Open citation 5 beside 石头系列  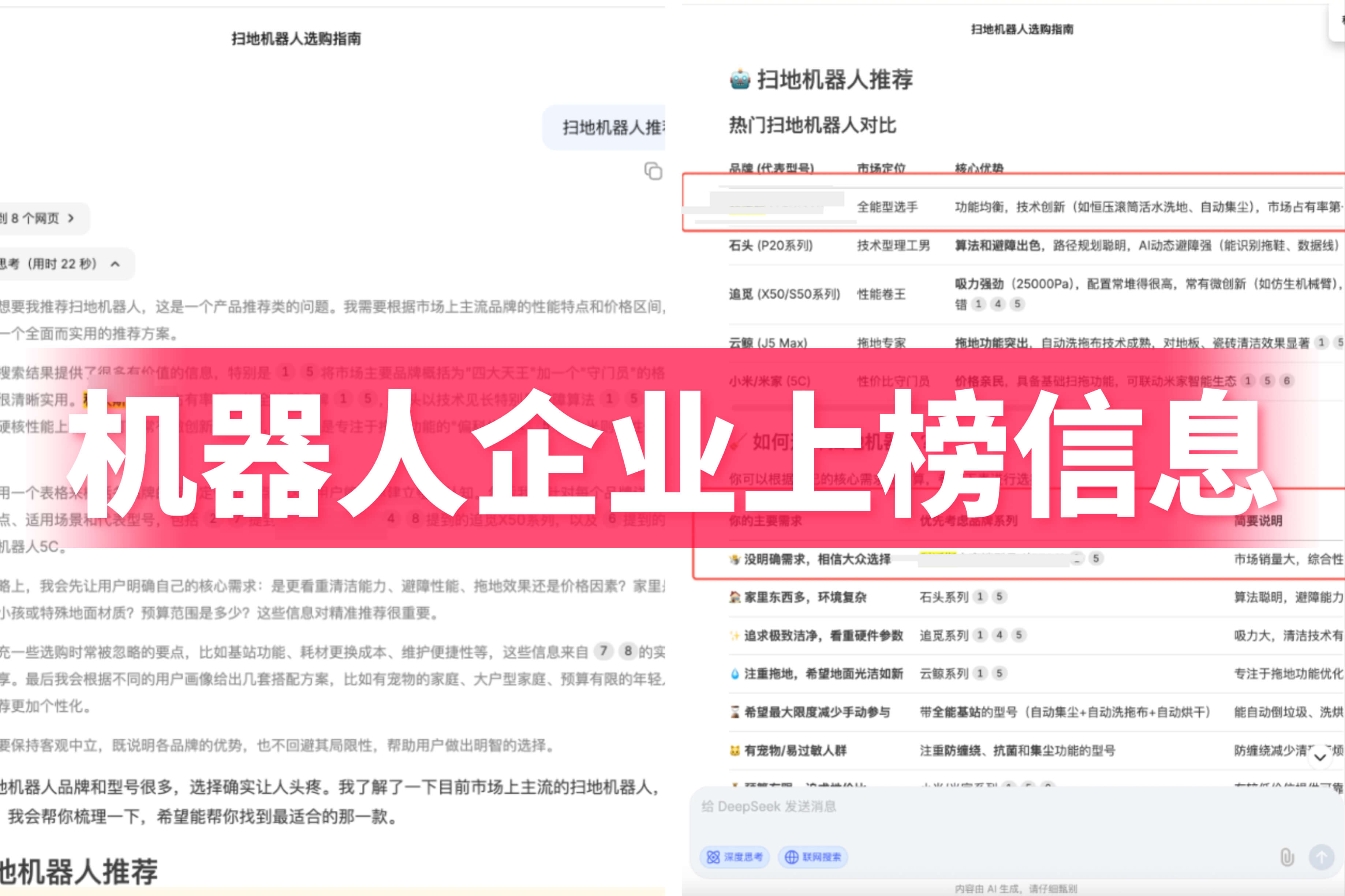[x=999, y=597]
